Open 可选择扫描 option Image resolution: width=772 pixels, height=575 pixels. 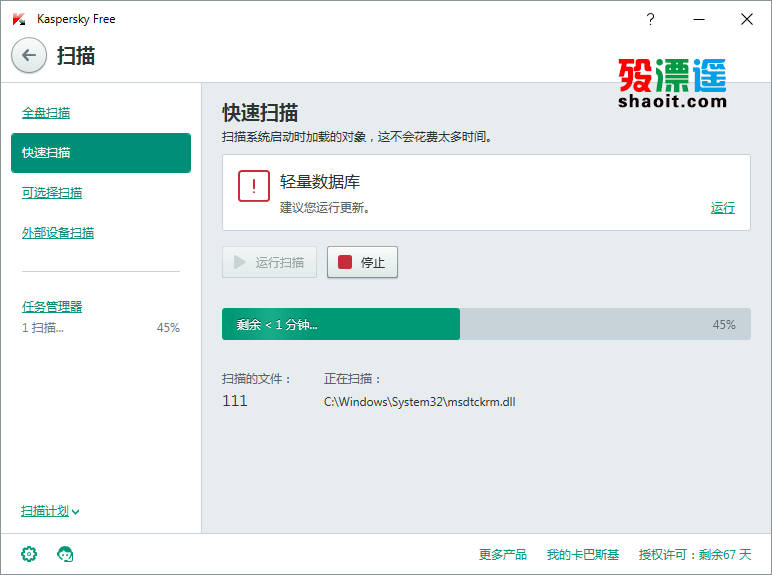[x=52, y=192]
